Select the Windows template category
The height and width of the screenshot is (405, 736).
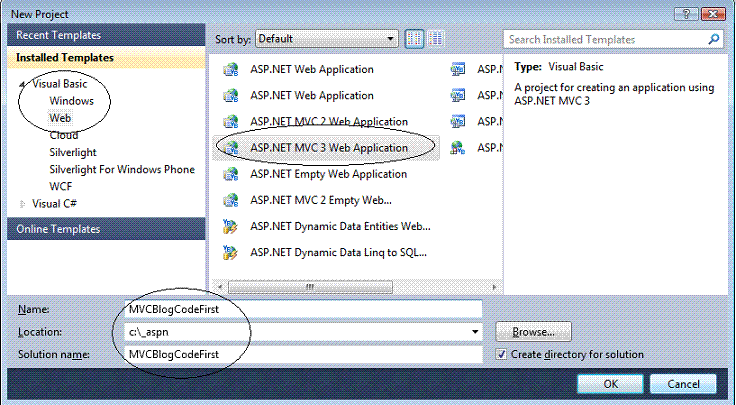click(71, 101)
